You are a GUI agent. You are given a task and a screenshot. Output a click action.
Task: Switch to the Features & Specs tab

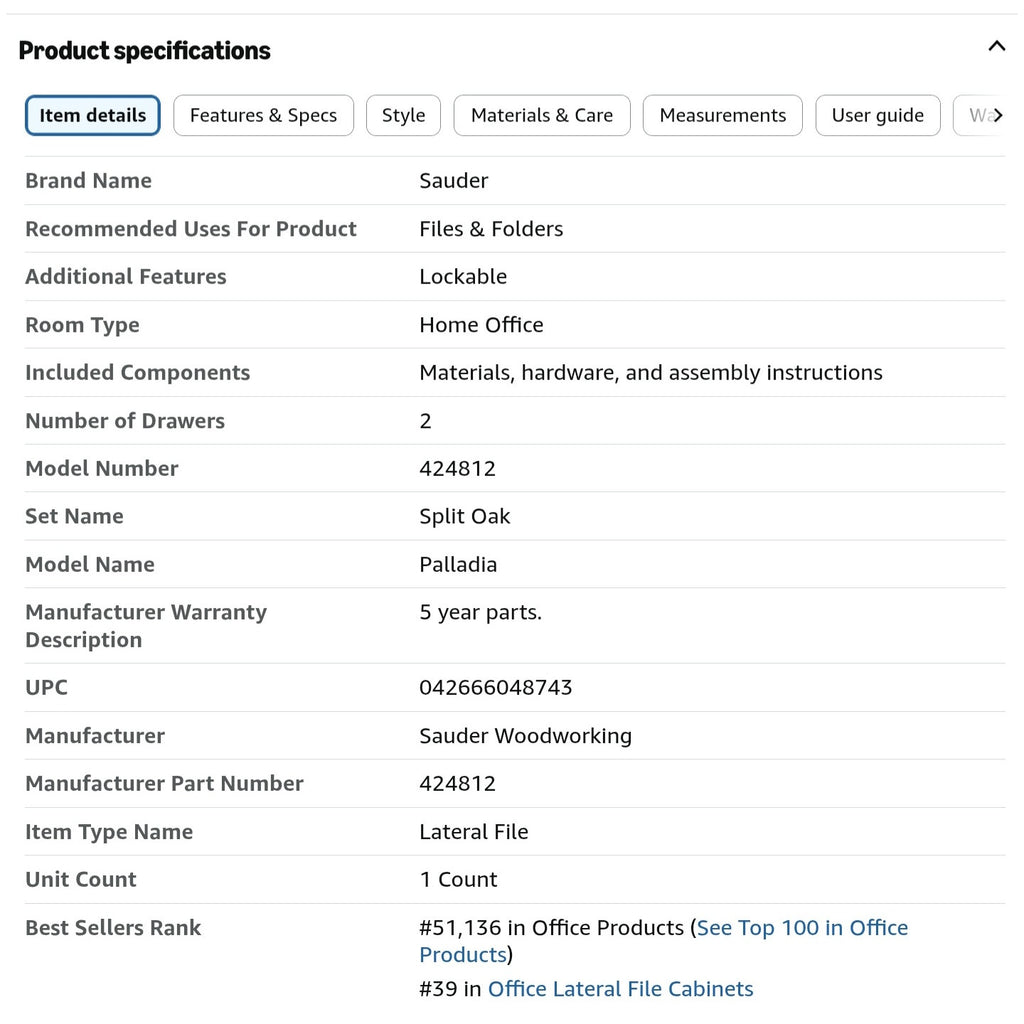[x=263, y=116]
